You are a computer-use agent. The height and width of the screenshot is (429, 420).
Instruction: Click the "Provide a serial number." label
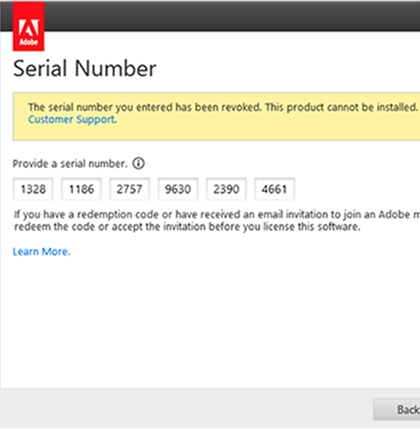click(x=70, y=164)
